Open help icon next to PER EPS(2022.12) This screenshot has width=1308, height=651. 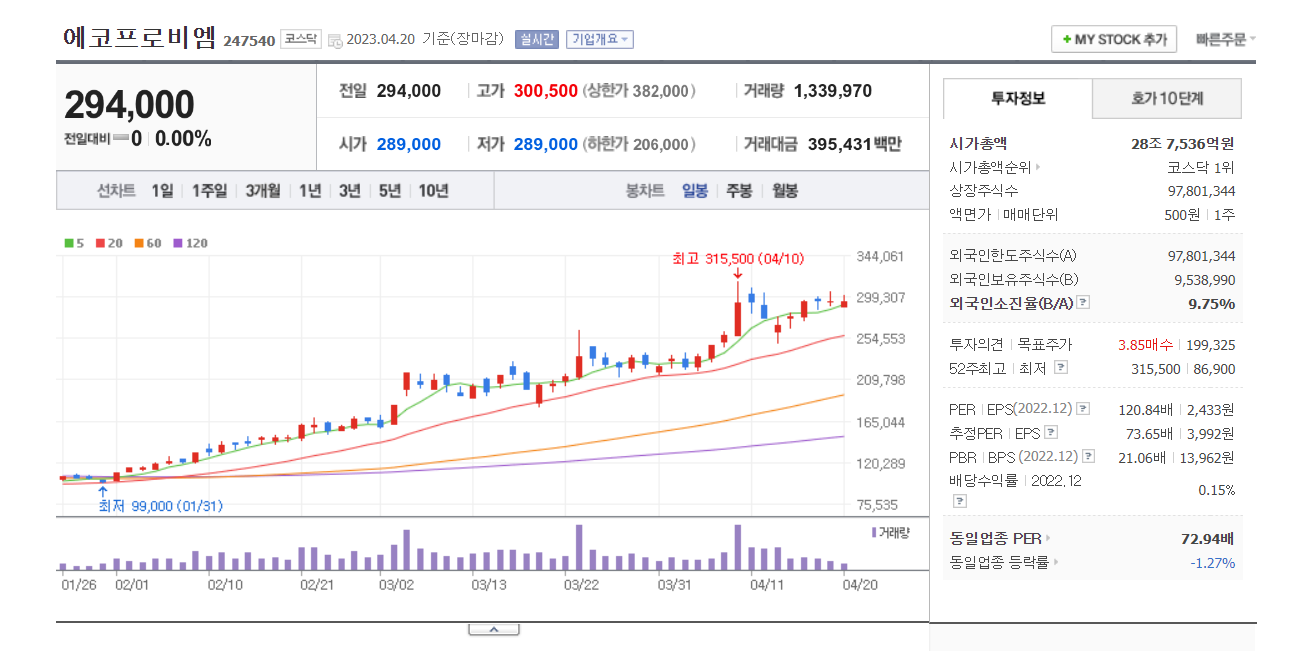tap(1083, 409)
